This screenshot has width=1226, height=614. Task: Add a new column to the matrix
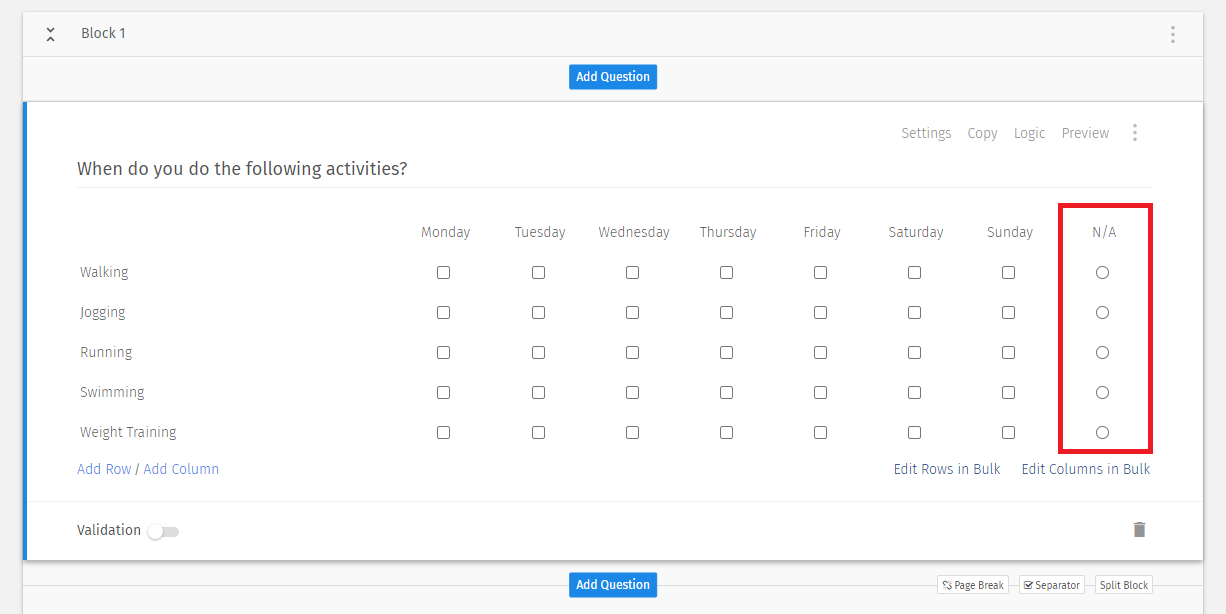181,468
